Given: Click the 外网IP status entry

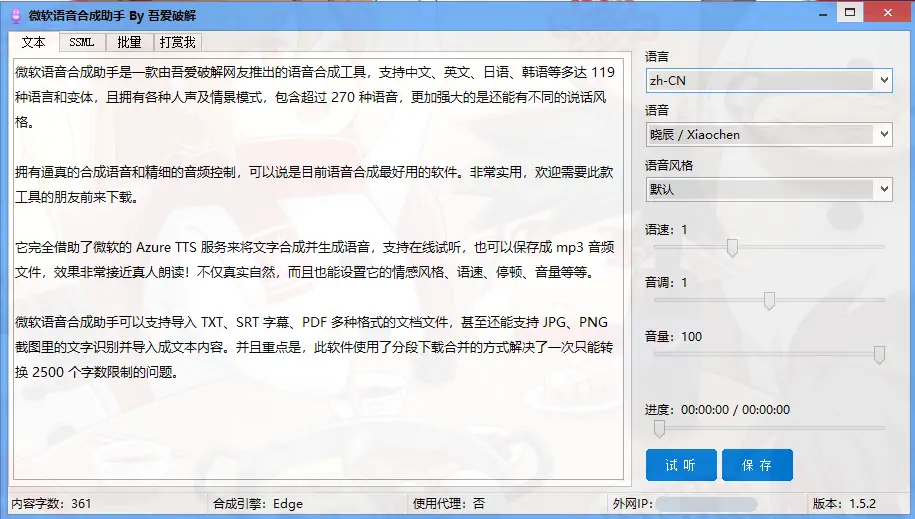Looking at the screenshot, I should click(x=685, y=503).
